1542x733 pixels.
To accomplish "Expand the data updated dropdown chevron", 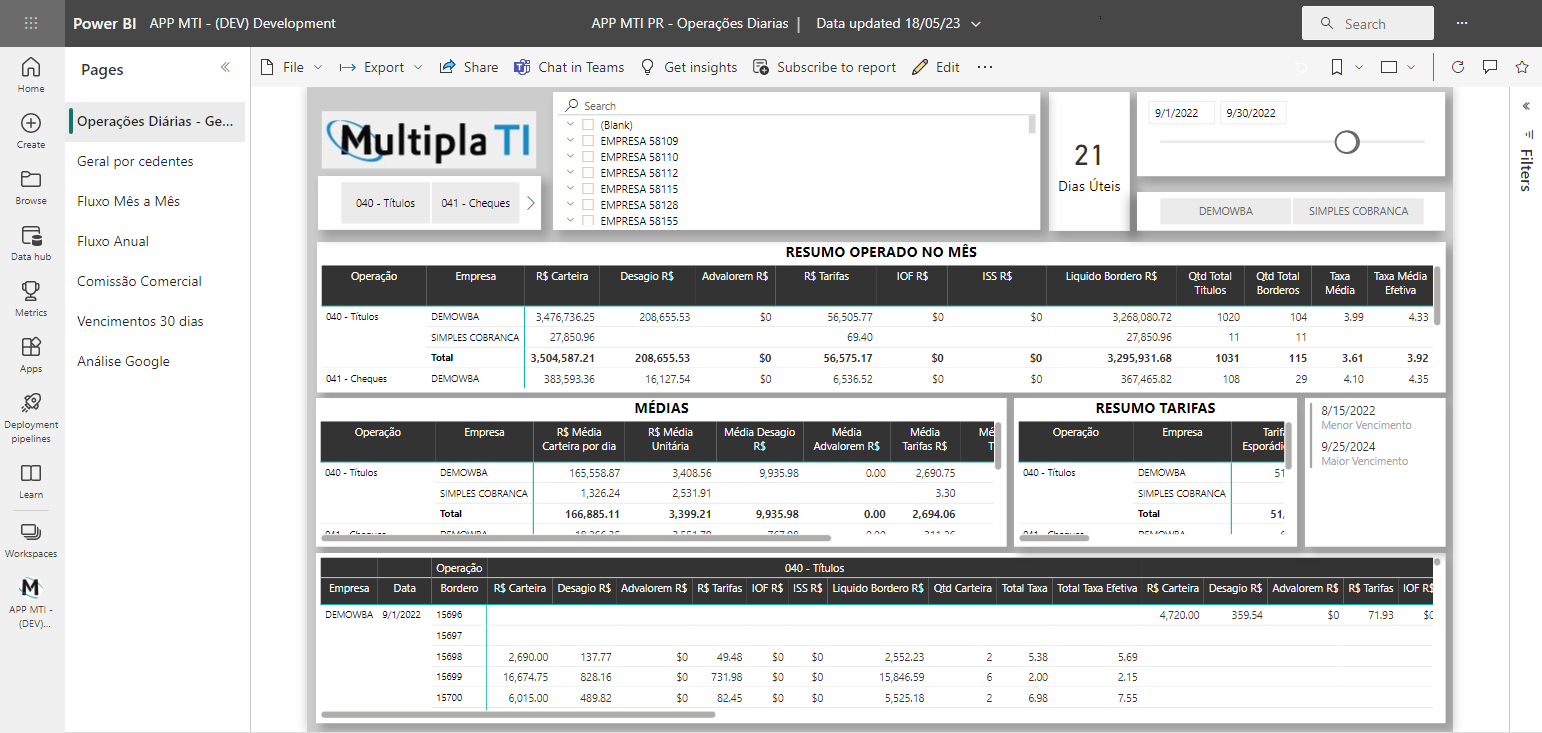I will click(976, 23).
